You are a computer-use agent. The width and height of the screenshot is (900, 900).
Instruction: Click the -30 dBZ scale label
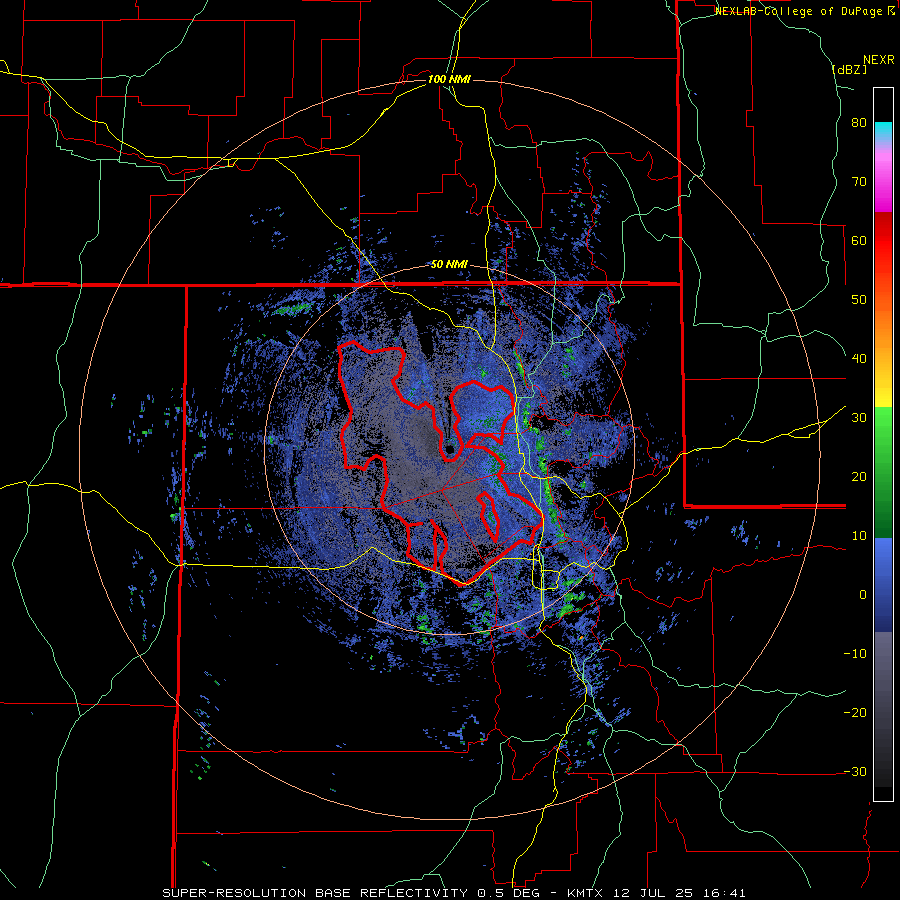point(855,773)
